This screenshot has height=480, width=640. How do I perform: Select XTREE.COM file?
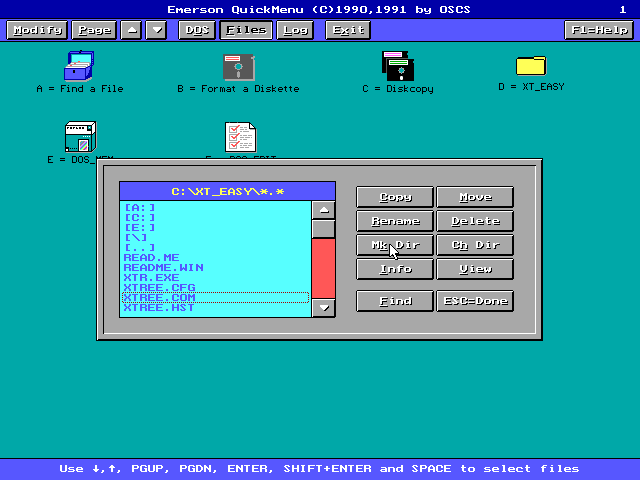[215, 298]
